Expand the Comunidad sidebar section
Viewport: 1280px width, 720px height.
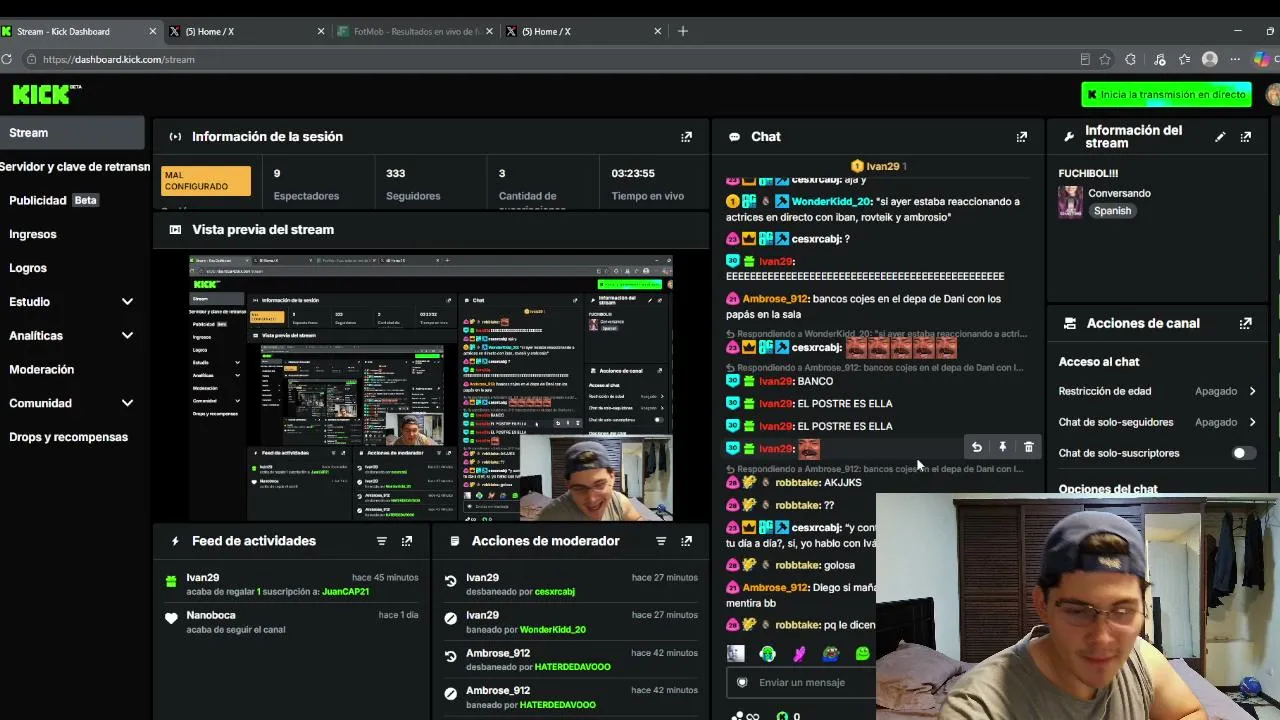(72, 403)
